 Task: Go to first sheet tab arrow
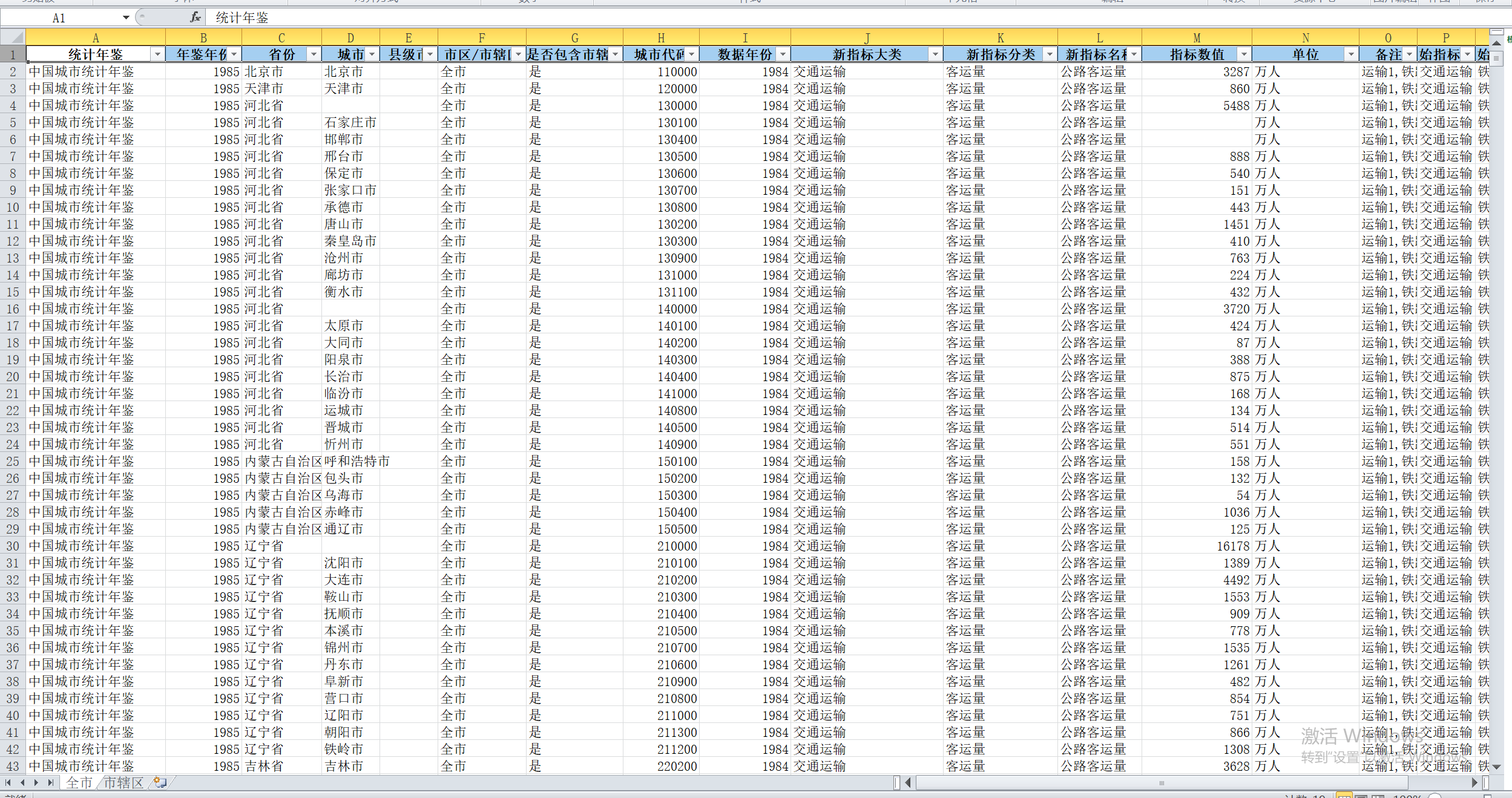tap(8, 782)
